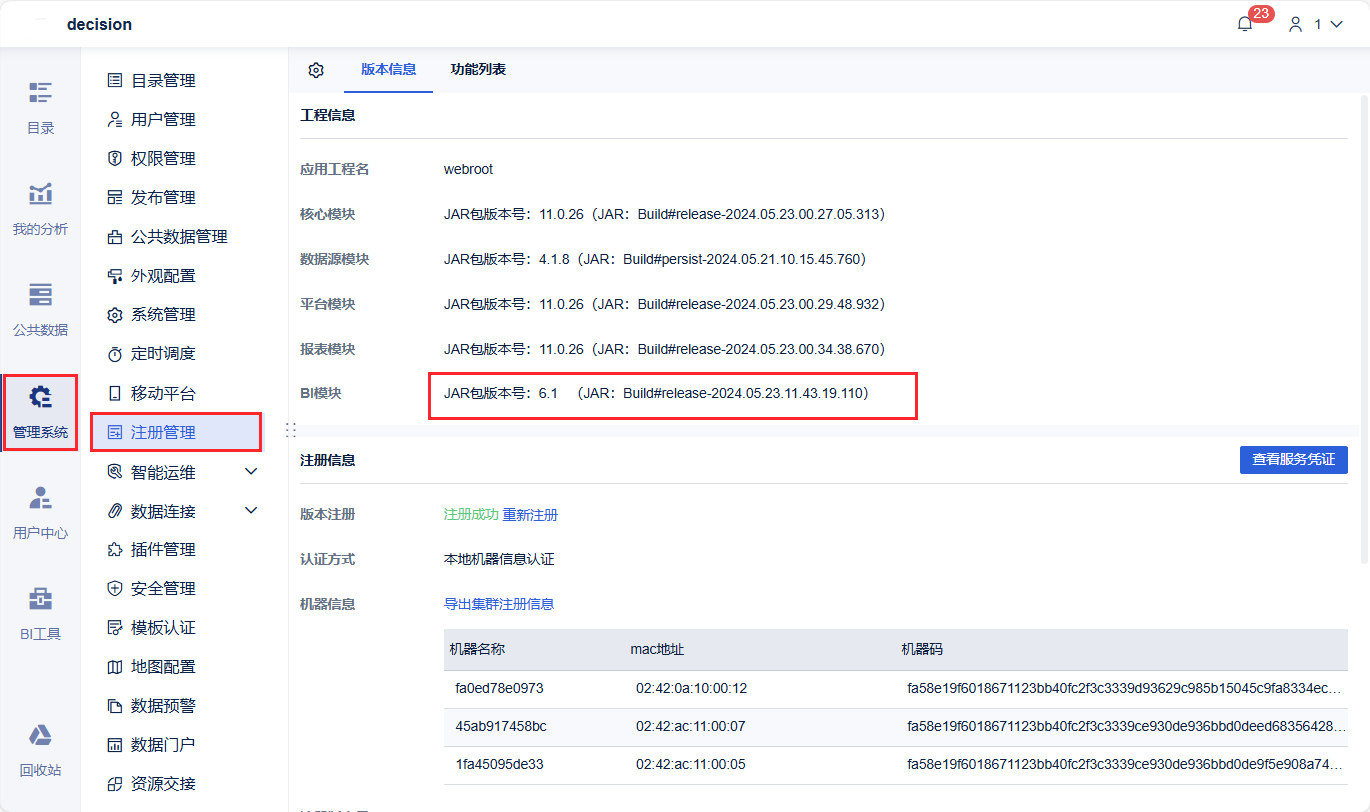1370x812 pixels.
Task: Click the 插件管理 puzzle icon
Action: pos(115,549)
